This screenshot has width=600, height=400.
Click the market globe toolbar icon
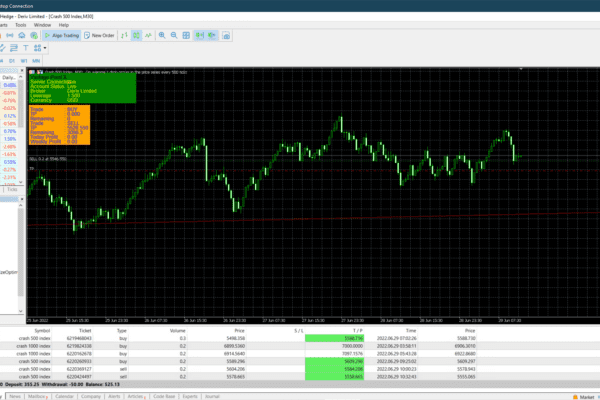tap(34, 36)
